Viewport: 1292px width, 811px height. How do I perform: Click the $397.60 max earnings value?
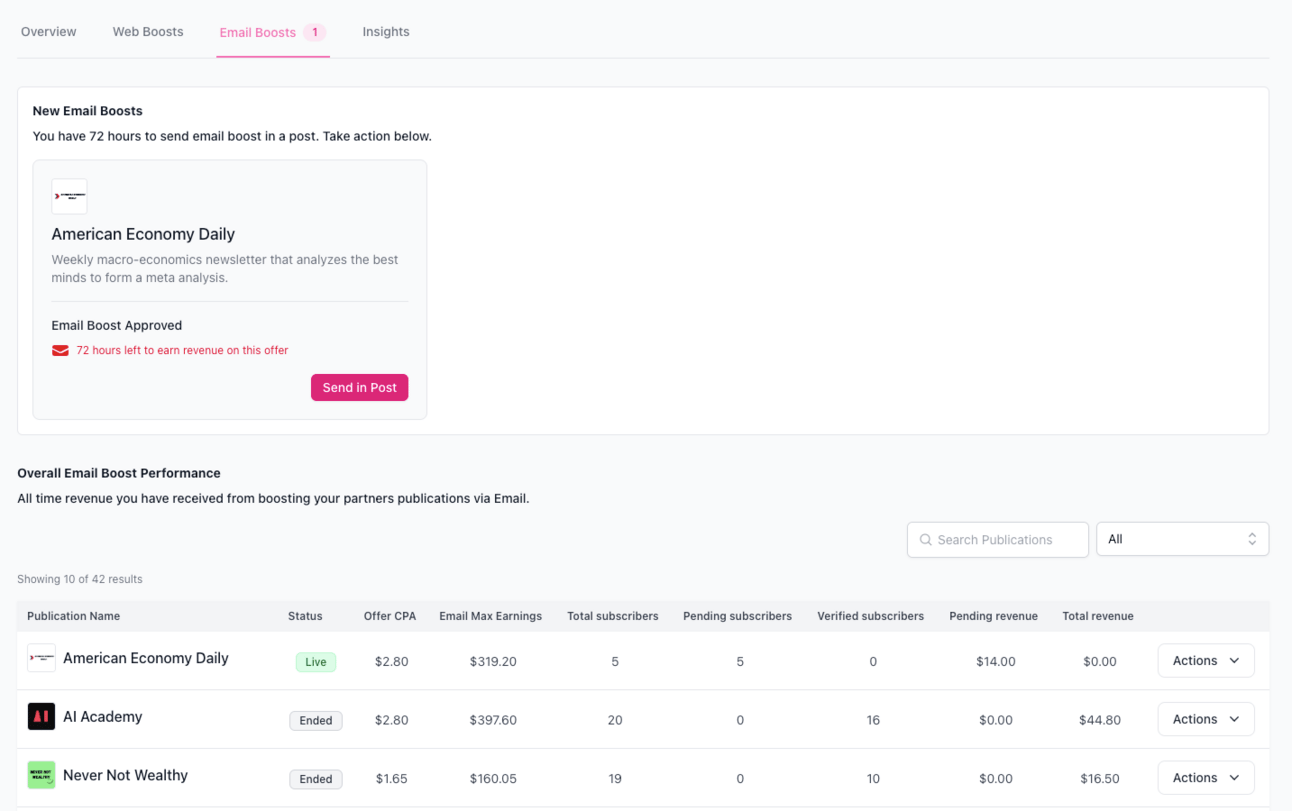tap(493, 720)
